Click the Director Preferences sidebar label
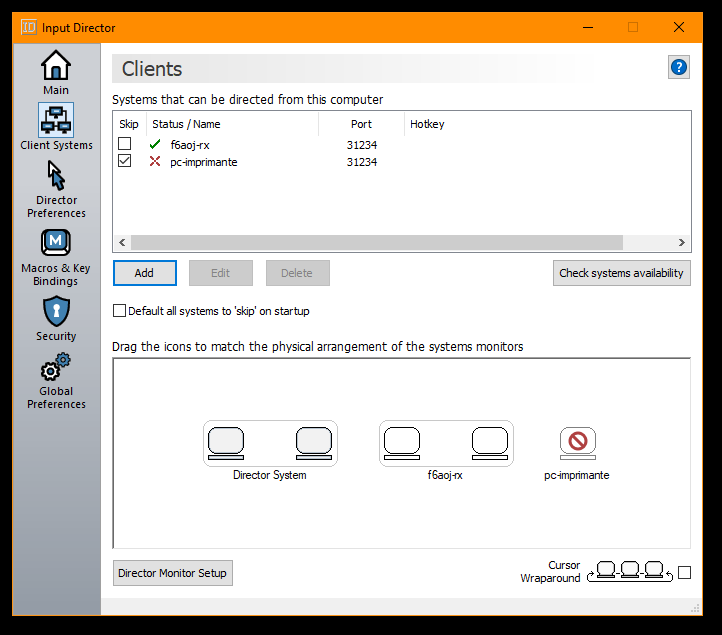The height and width of the screenshot is (635, 722). 56,206
